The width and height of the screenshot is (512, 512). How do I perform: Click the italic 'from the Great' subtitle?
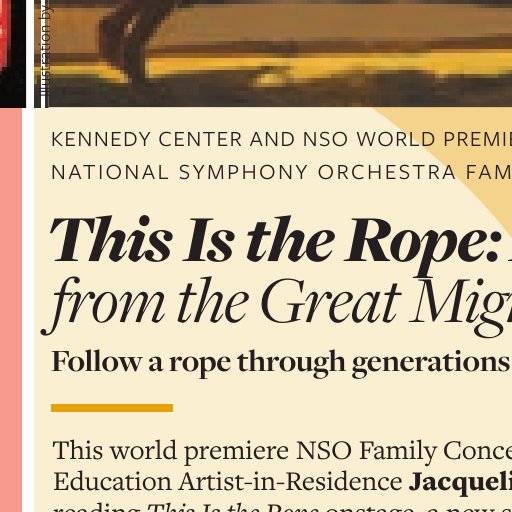click(221, 303)
